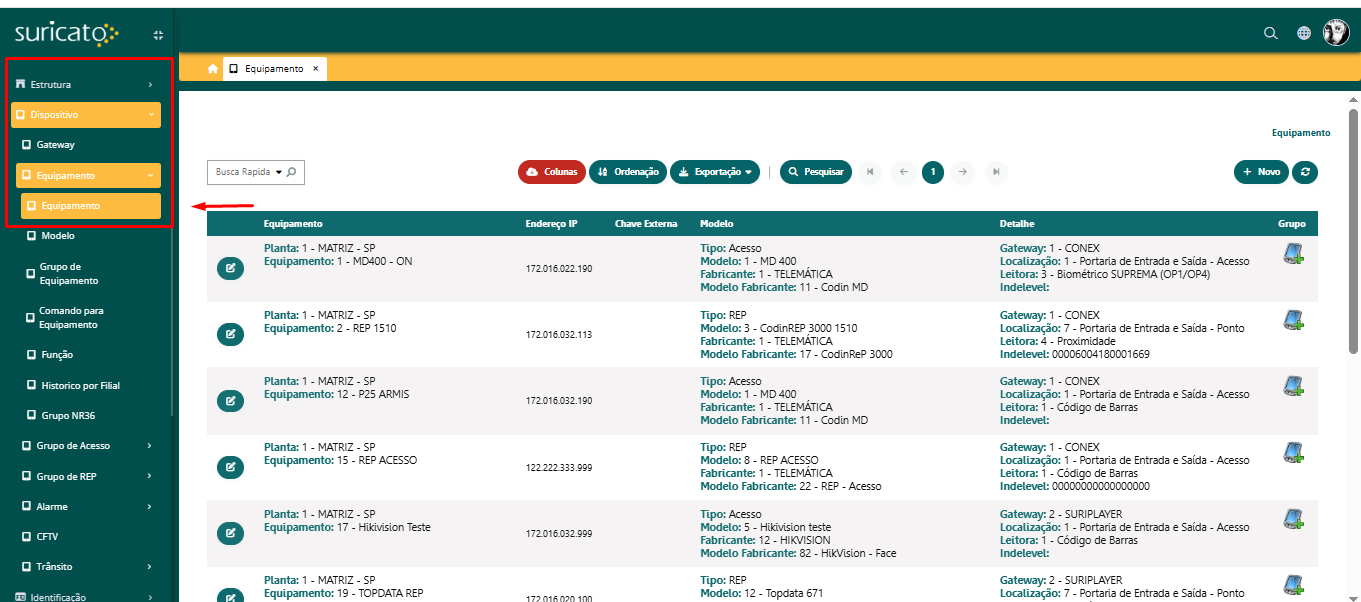Click the Novo button

pyautogui.click(x=1261, y=172)
